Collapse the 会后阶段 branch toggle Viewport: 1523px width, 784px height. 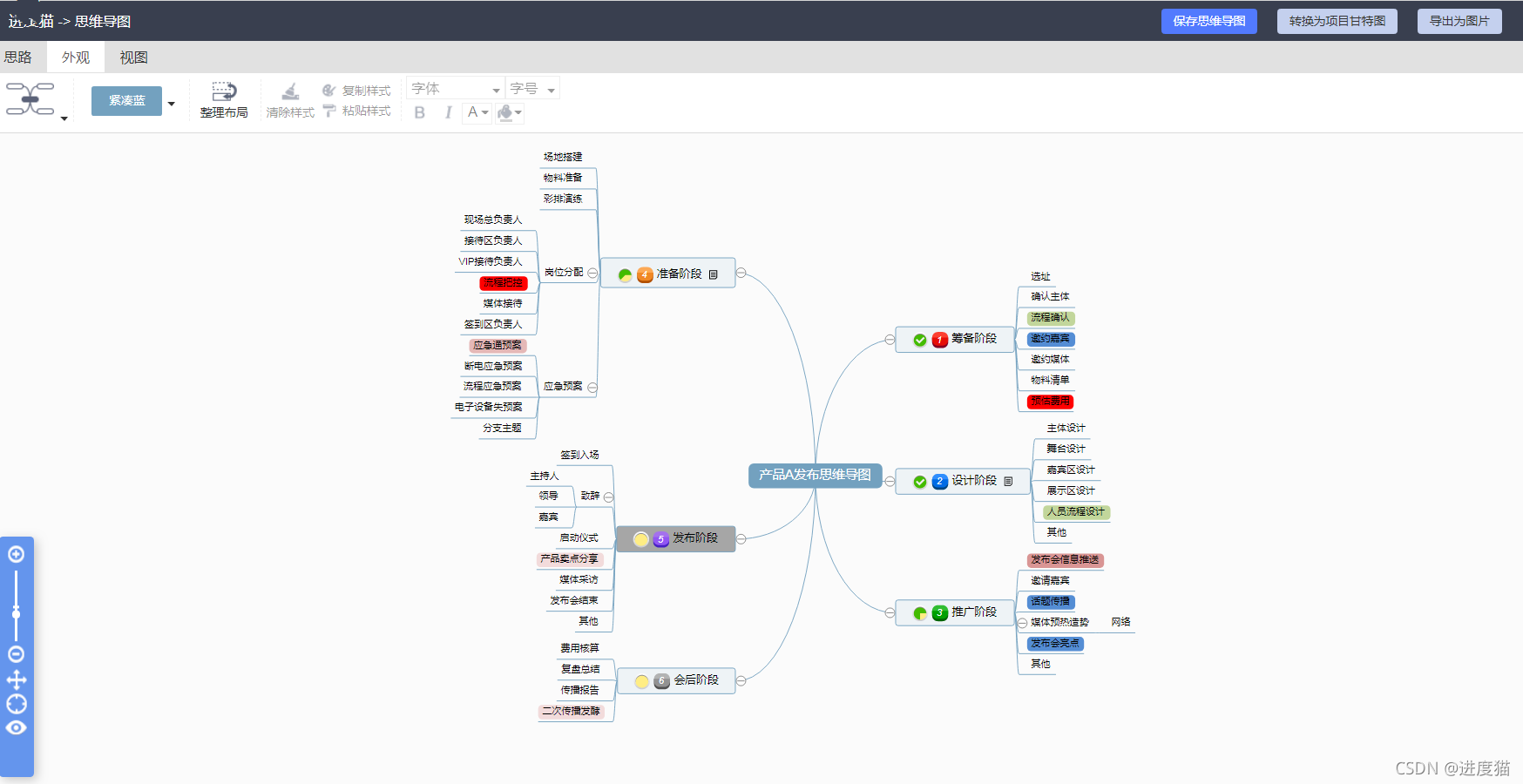click(741, 680)
